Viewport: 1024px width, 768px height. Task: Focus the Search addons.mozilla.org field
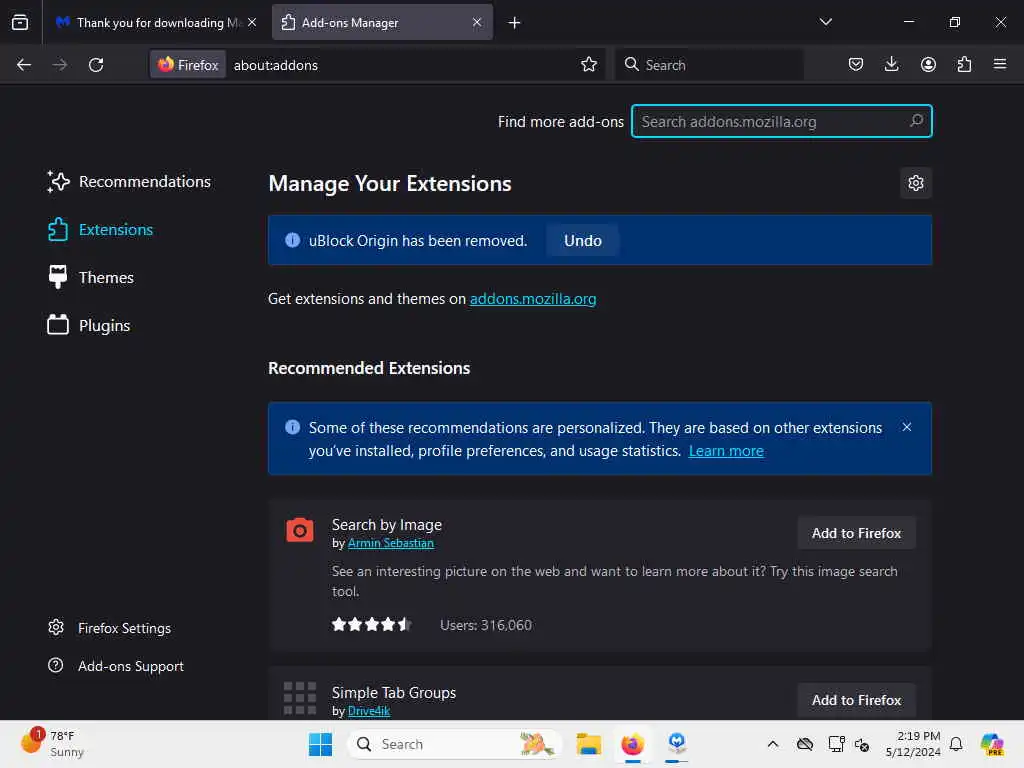click(782, 121)
